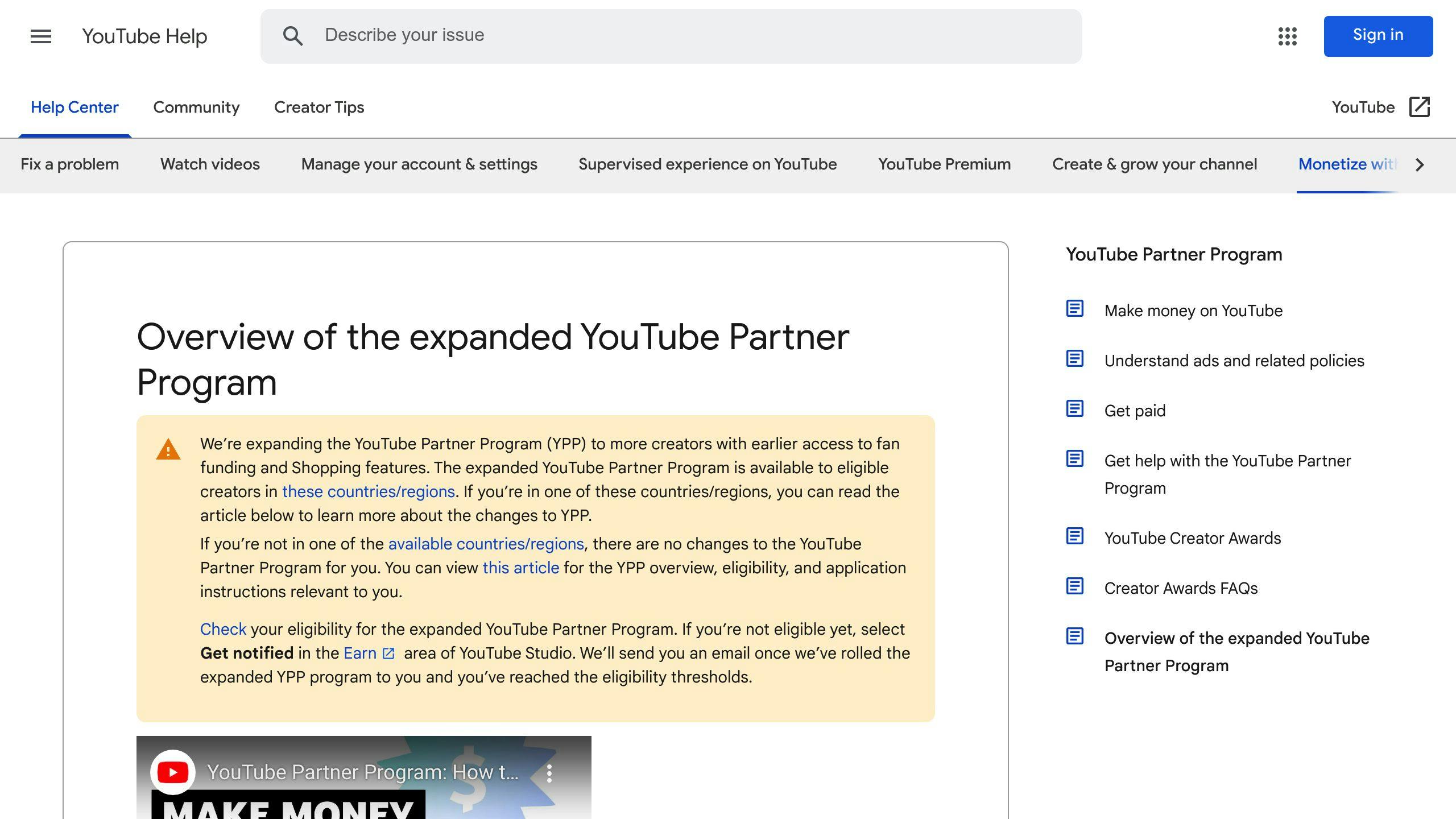This screenshot has width=1456, height=819.
Task: Click the YouTube Help title
Action: point(144,36)
